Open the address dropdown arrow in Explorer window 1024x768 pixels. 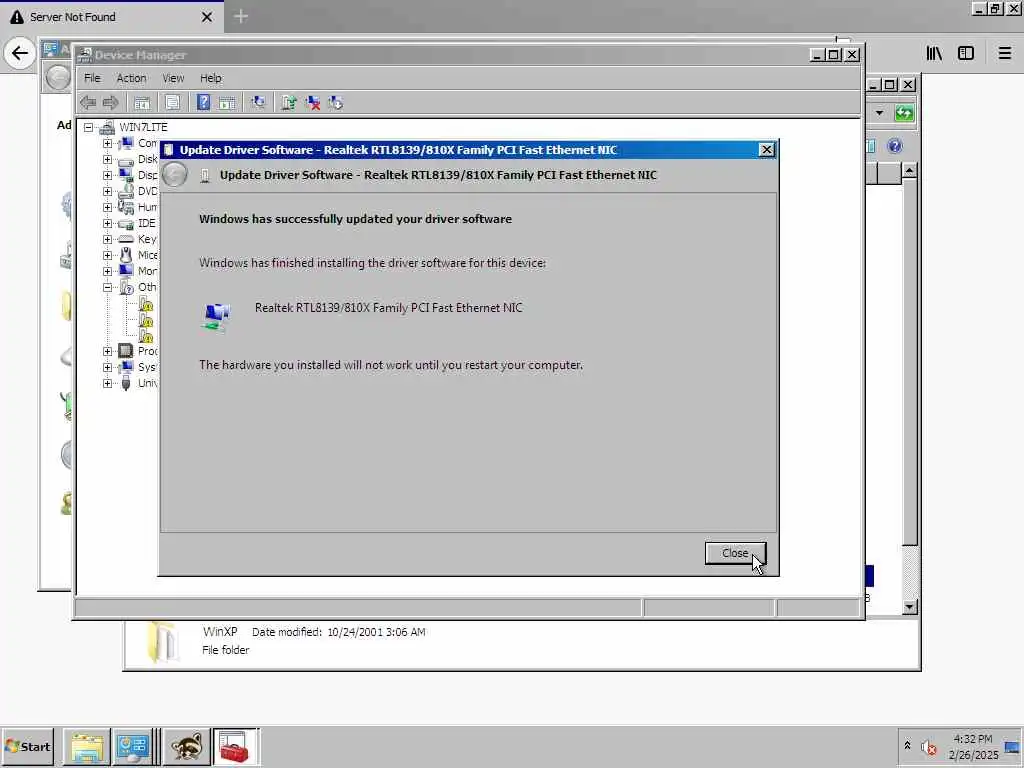(880, 113)
